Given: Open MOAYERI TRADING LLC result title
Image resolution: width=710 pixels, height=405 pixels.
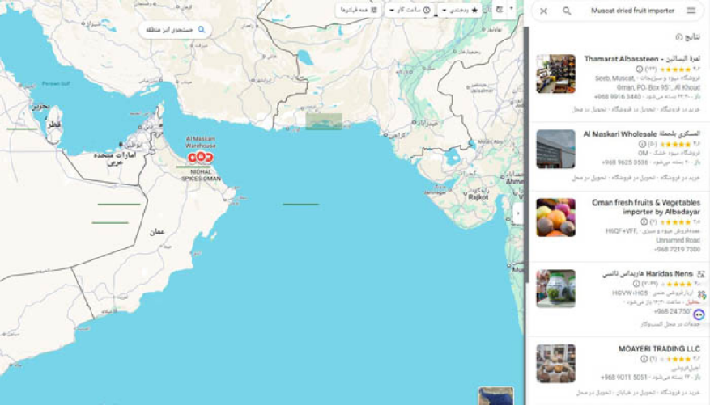Looking at the screenshot, I should tap(659, 348).
